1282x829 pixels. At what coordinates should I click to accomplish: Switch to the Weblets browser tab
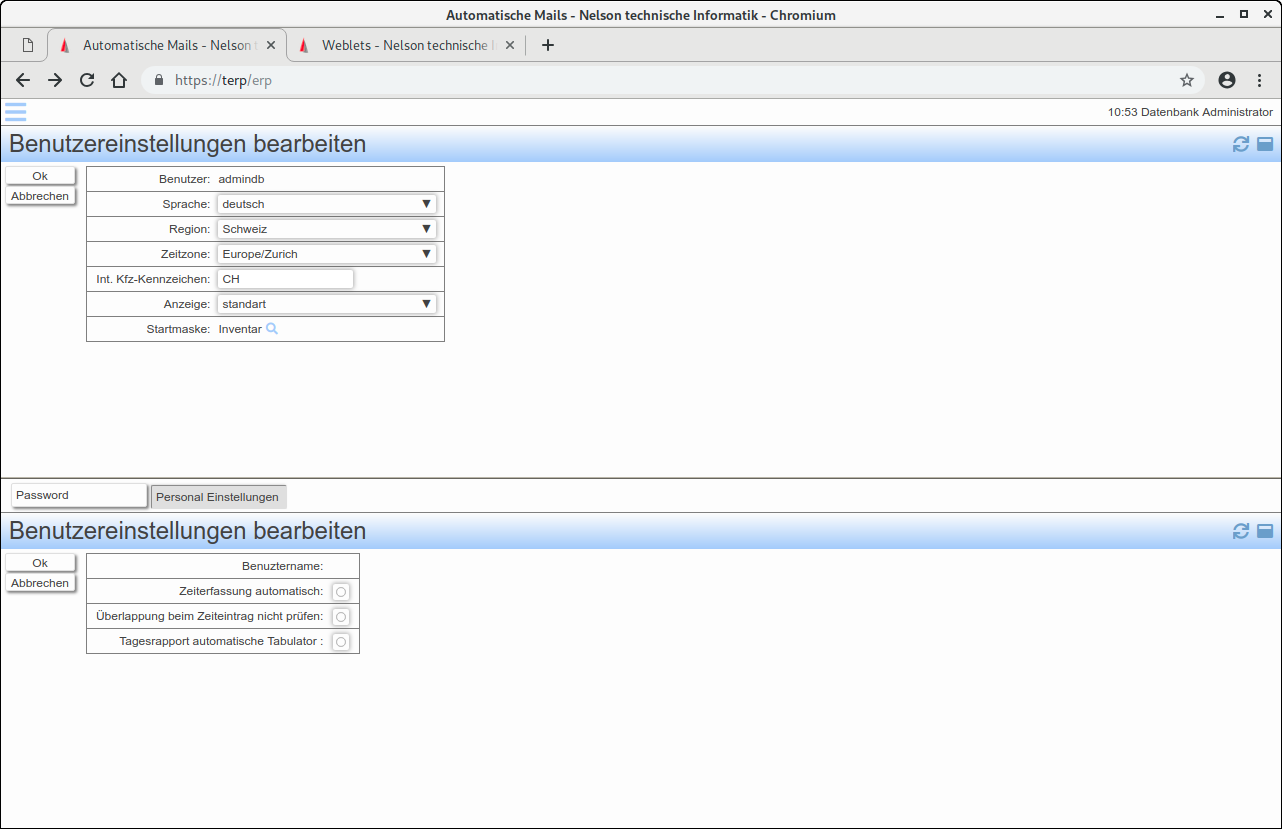click(408, 45)
